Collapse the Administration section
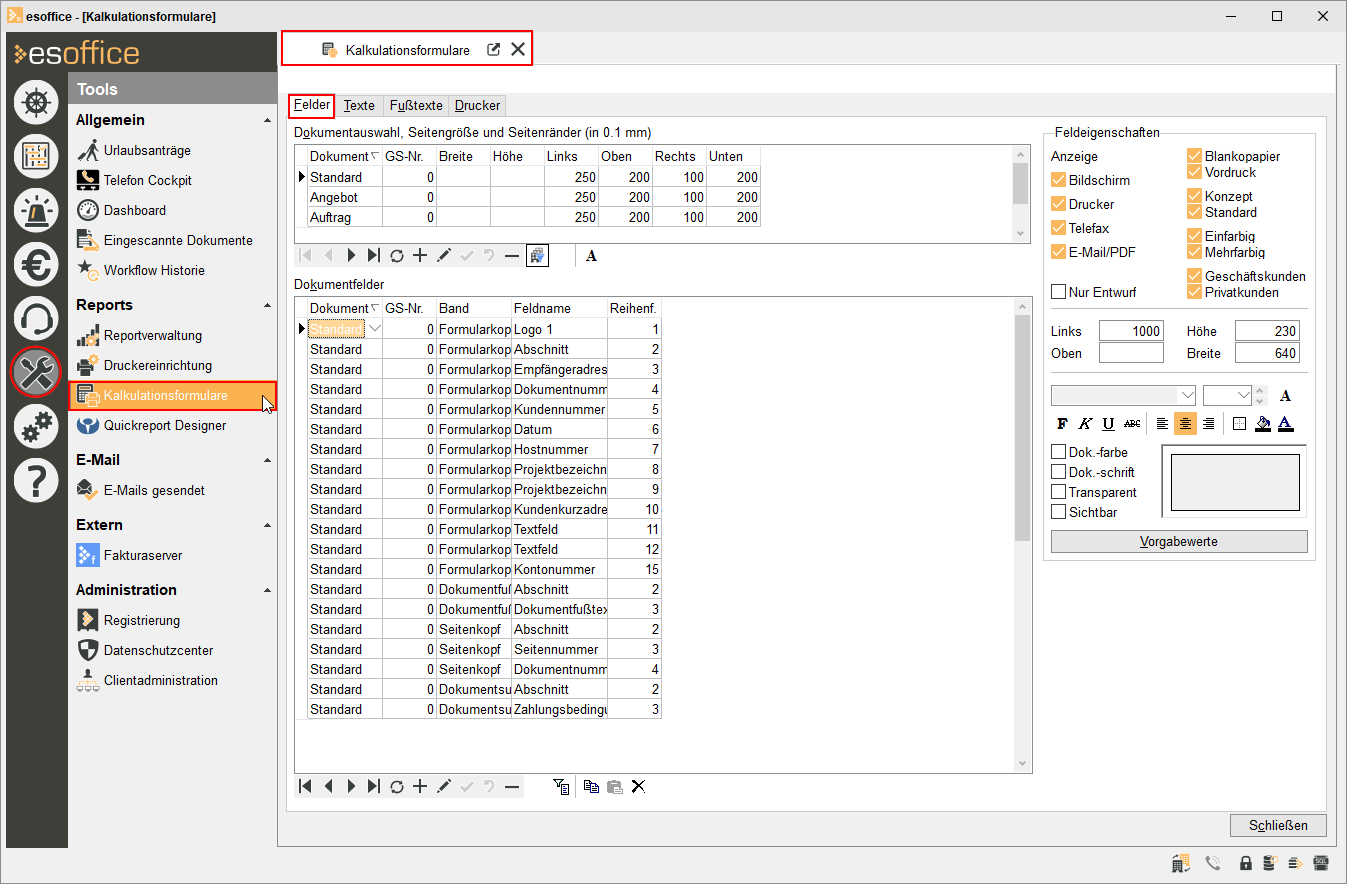 click(x=267, y=591)
